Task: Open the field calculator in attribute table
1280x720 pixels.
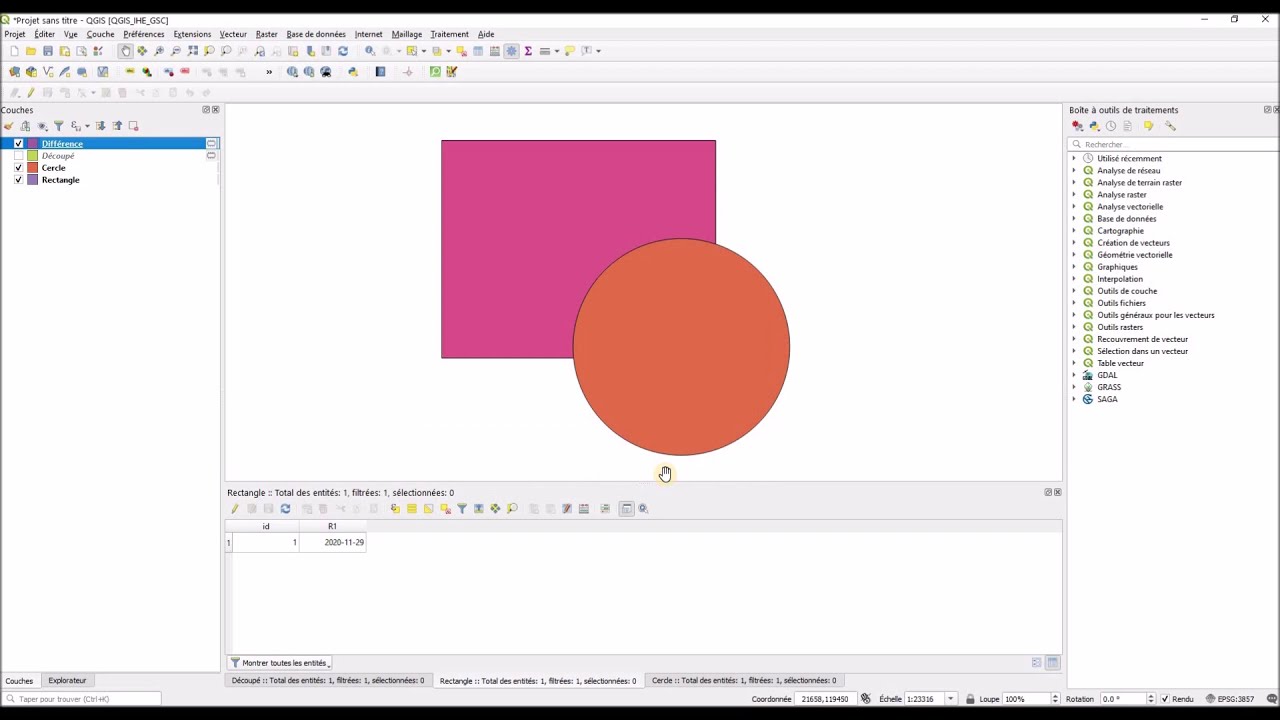Action: coord(584,509)
